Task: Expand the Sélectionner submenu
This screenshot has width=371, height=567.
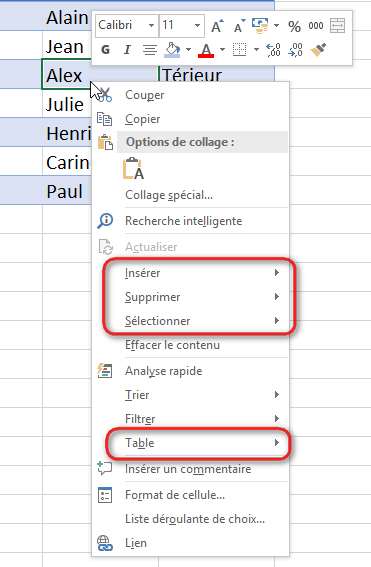Action: [190, 321]
